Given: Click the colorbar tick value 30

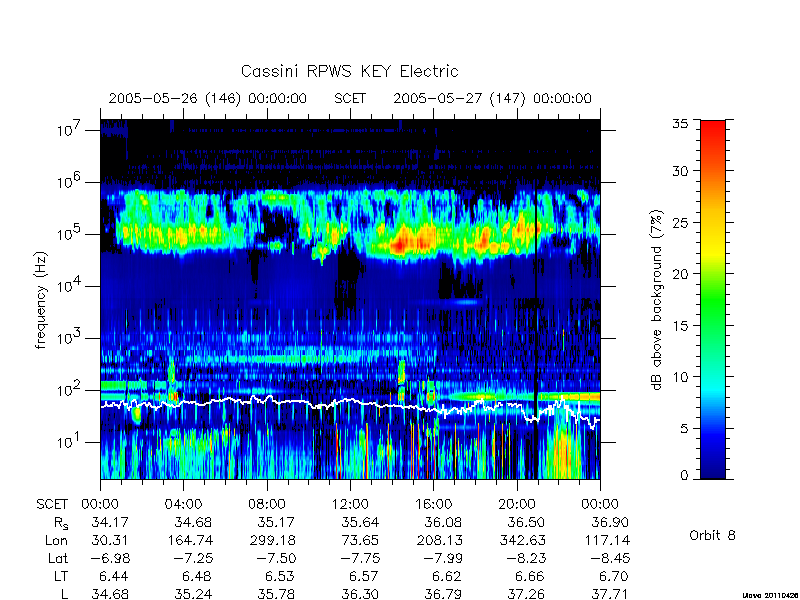Looking at the screenshot, I should point(681,171).
